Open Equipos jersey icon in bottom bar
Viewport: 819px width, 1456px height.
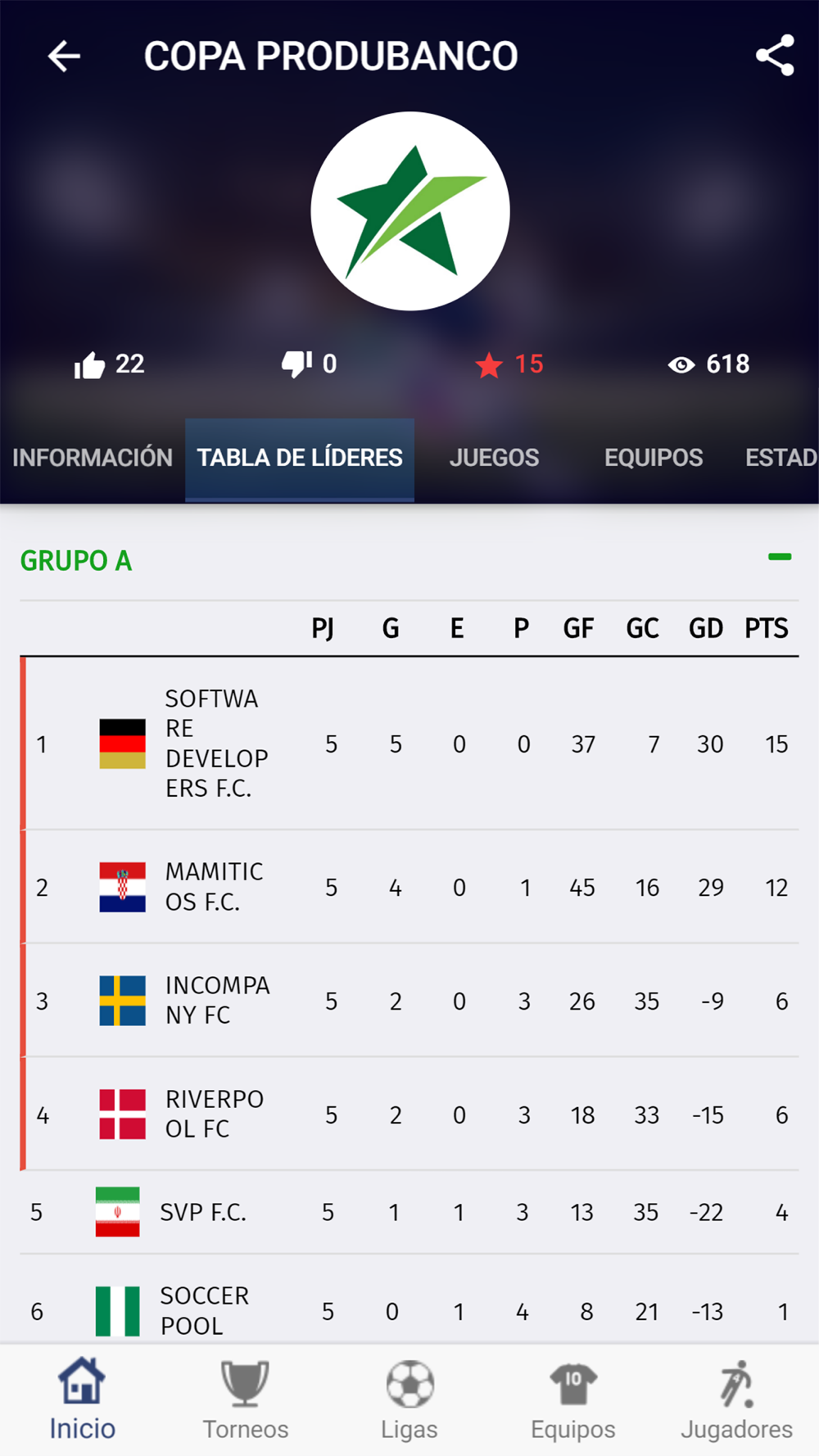572,1382
